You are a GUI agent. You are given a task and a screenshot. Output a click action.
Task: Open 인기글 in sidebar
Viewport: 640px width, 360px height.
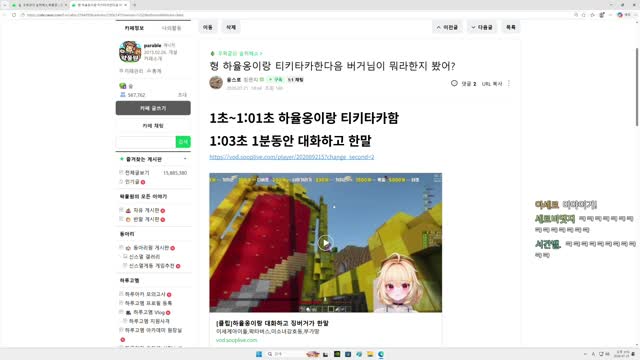[132, 182]
